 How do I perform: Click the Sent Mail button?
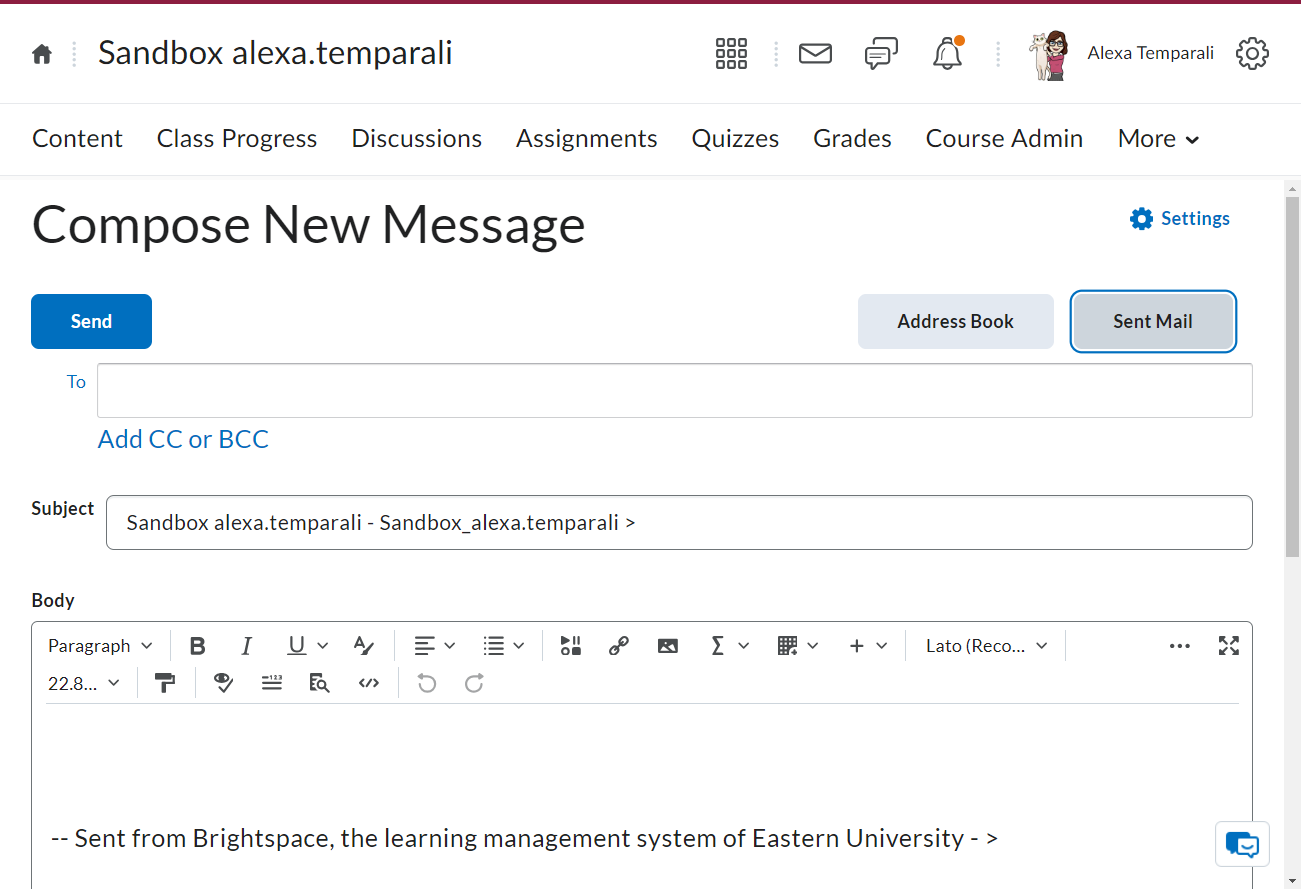click(1153, 321)
